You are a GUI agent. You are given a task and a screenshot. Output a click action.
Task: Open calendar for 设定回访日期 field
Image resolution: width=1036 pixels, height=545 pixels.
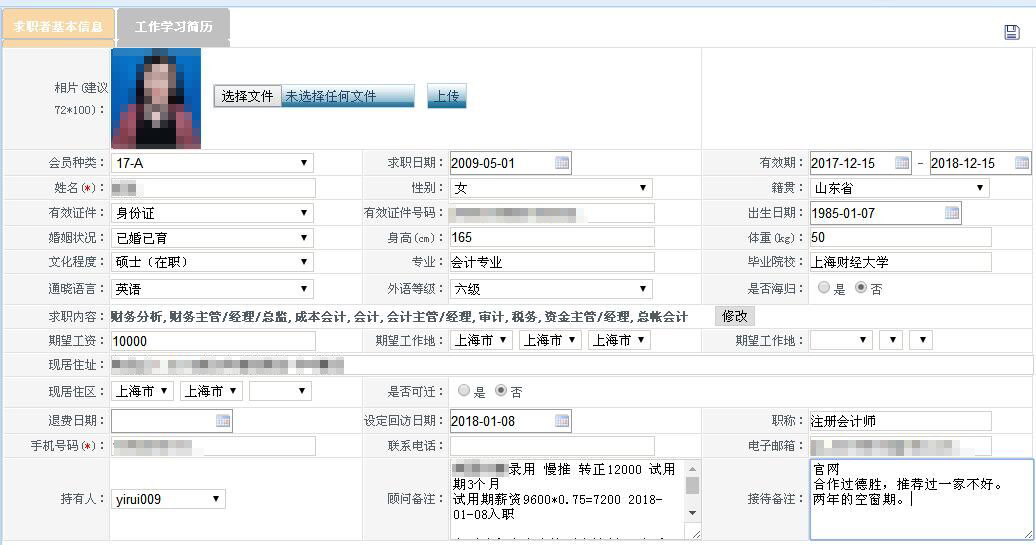[x=562, y=421]
